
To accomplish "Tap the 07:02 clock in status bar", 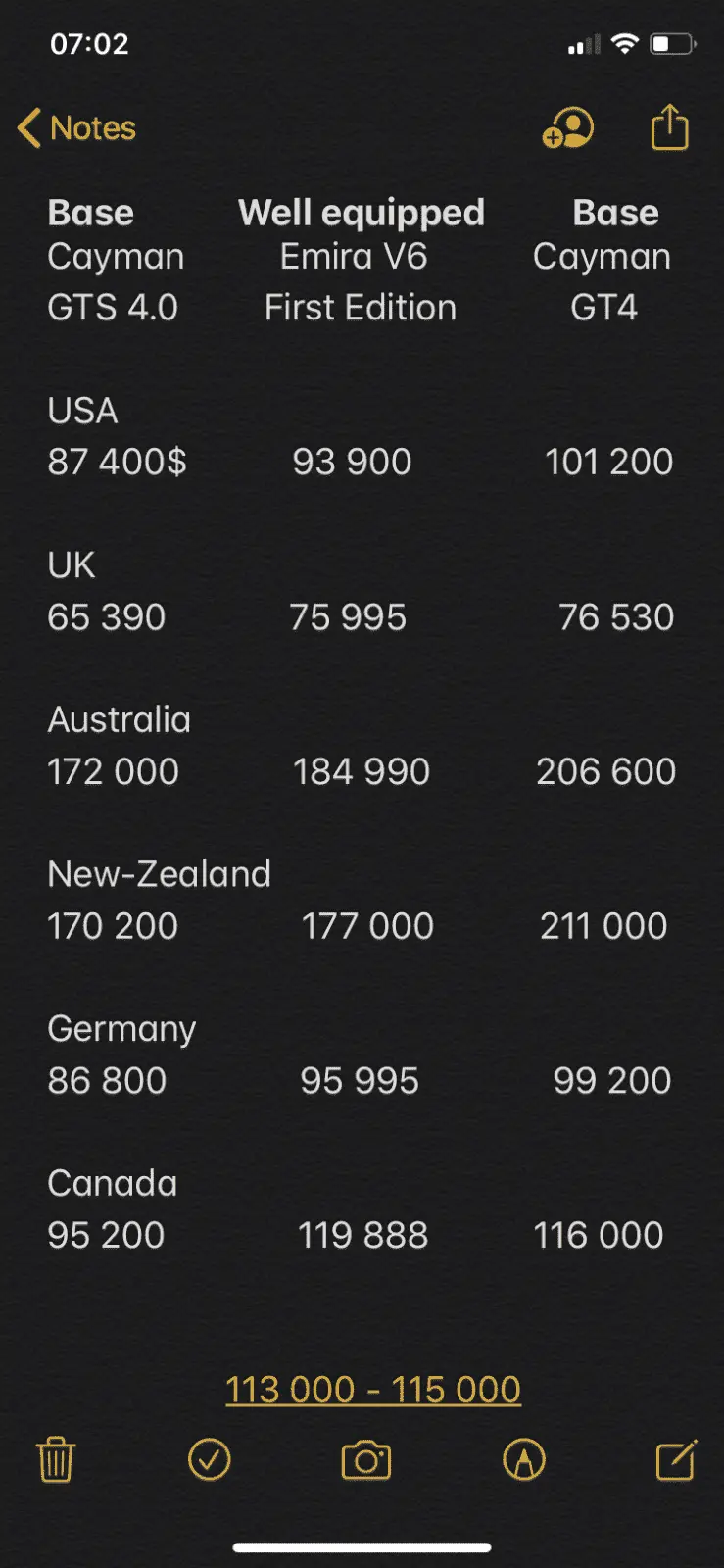I will point(89,44).
